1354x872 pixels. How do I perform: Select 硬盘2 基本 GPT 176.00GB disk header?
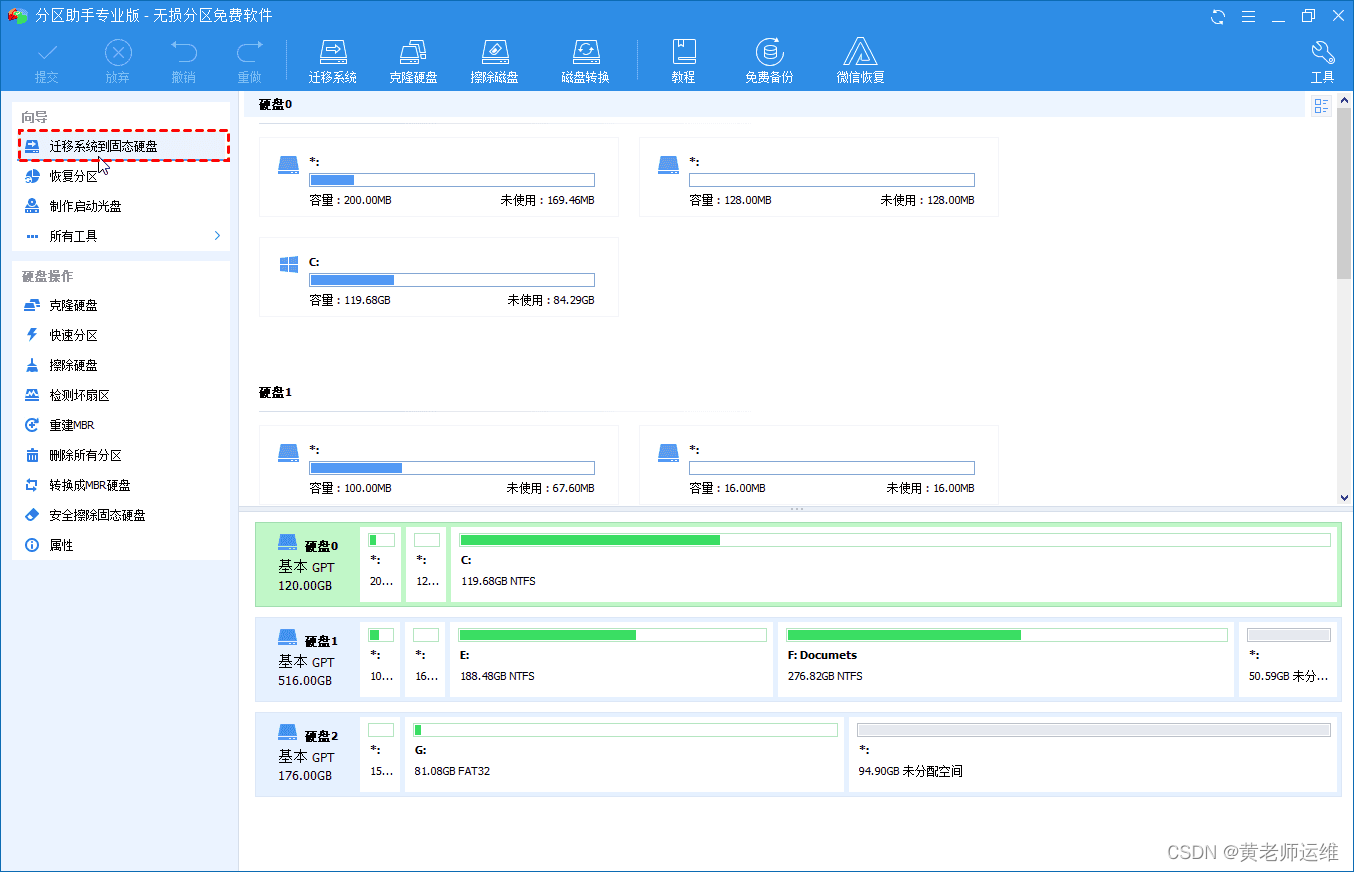pos(307,755)
